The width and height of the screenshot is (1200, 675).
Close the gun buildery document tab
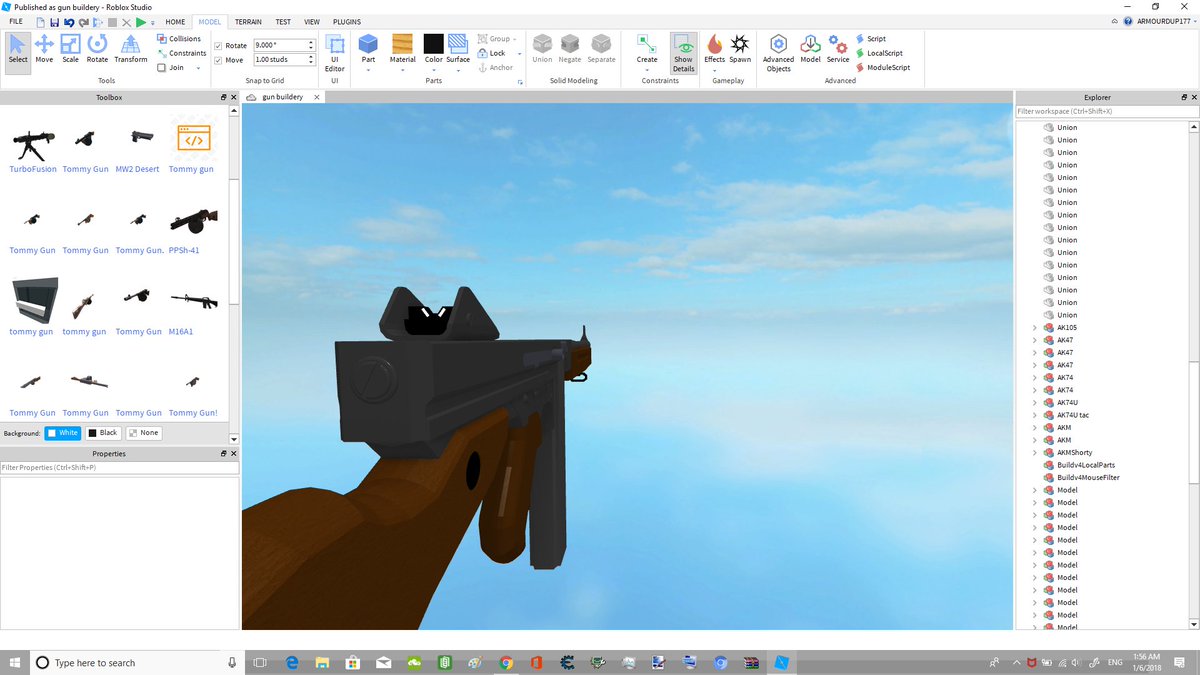click(316, 97)
